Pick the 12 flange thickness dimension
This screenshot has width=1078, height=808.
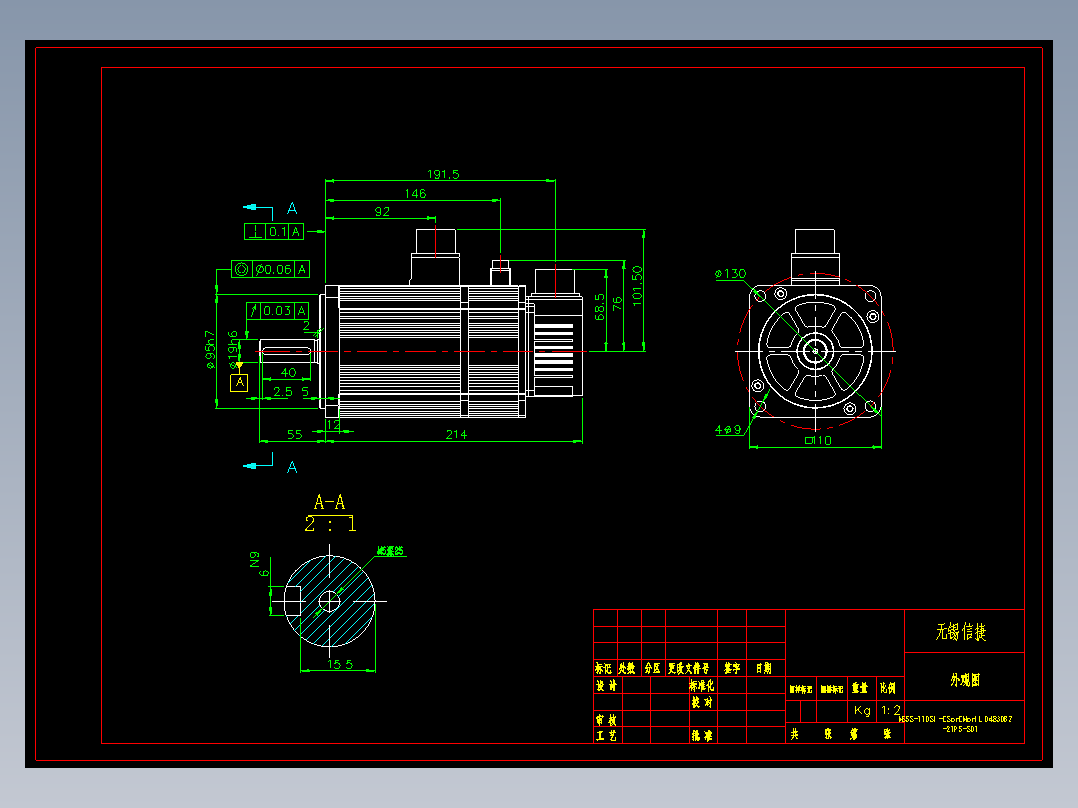pos(333,425)
